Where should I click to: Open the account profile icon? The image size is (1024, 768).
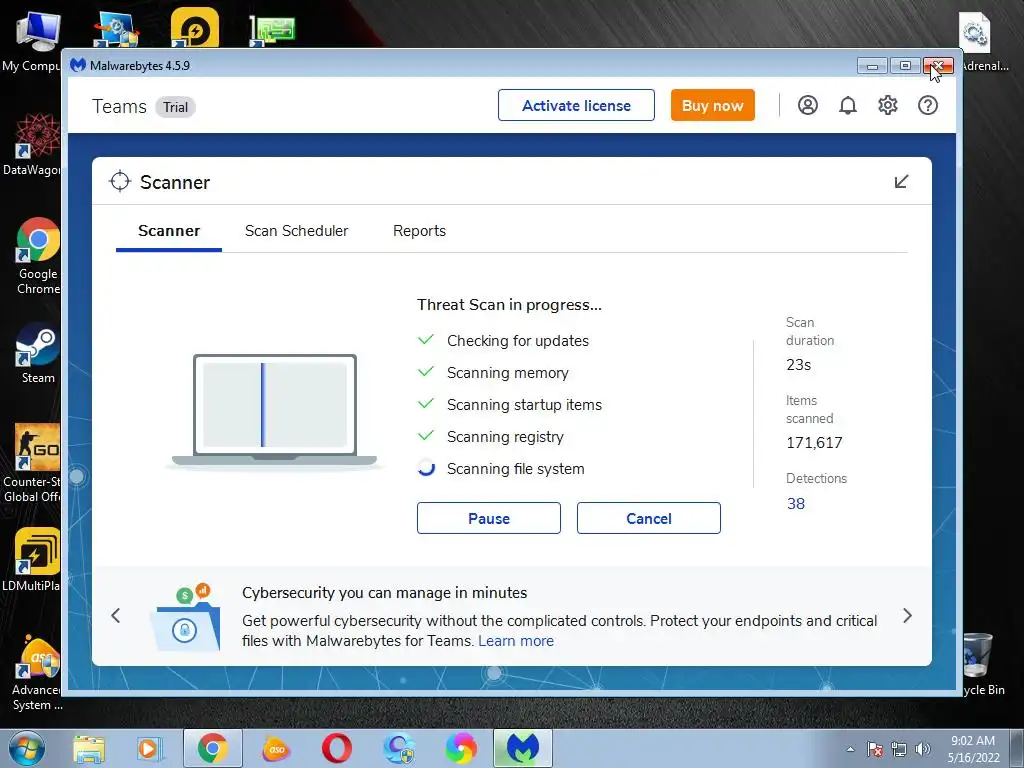pyautogui.click(x=808, y=105)
